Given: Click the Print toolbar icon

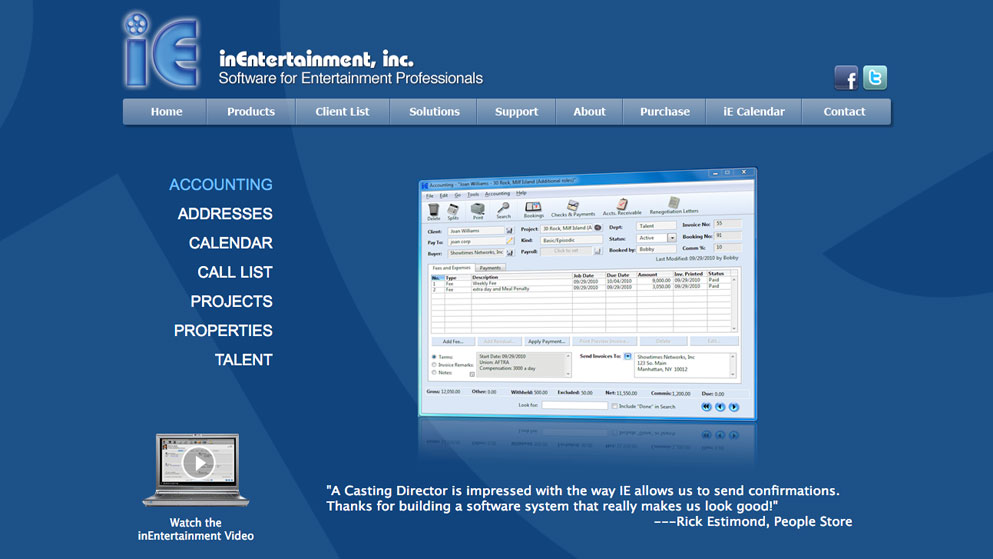Looking at the screenshot, I should pyautogui.click(x=478, y=210).
